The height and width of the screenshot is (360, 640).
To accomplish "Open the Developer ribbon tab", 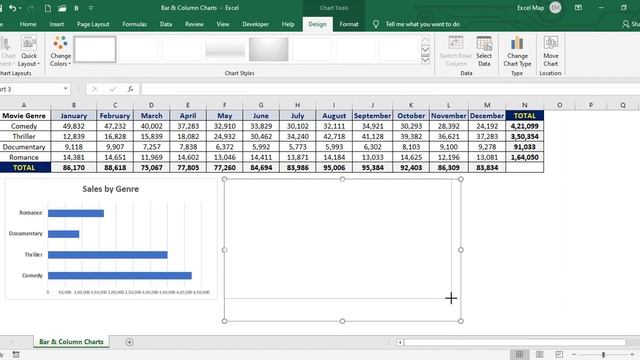I will coord(256,24).
